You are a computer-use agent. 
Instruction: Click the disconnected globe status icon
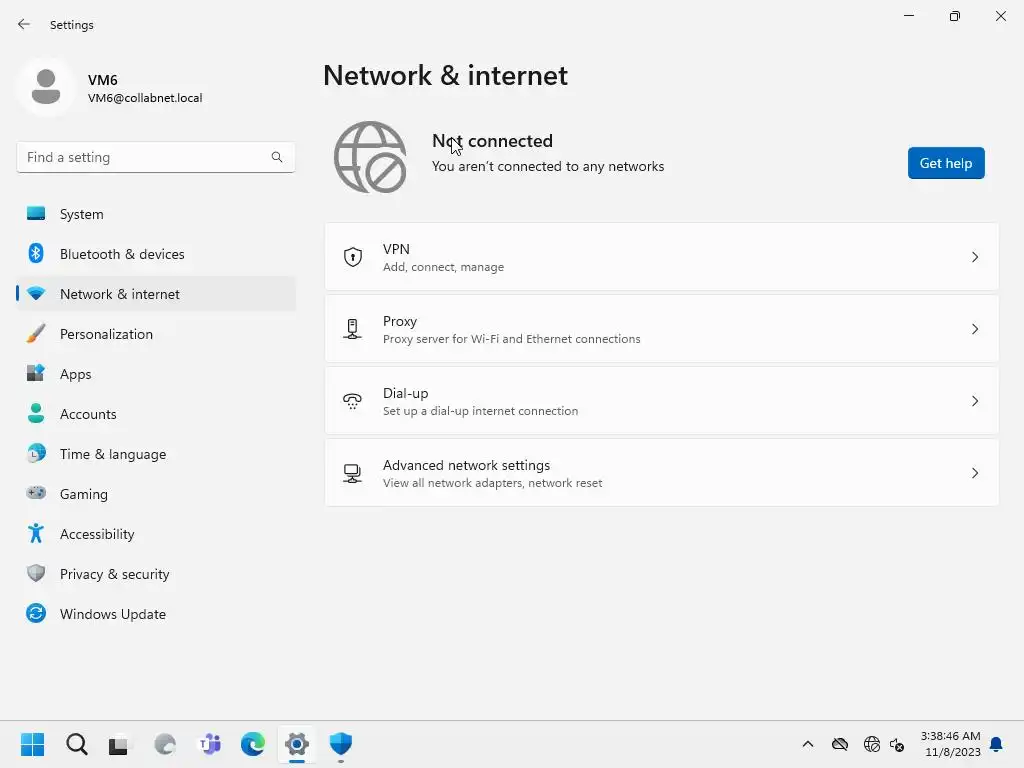point(370,157)
